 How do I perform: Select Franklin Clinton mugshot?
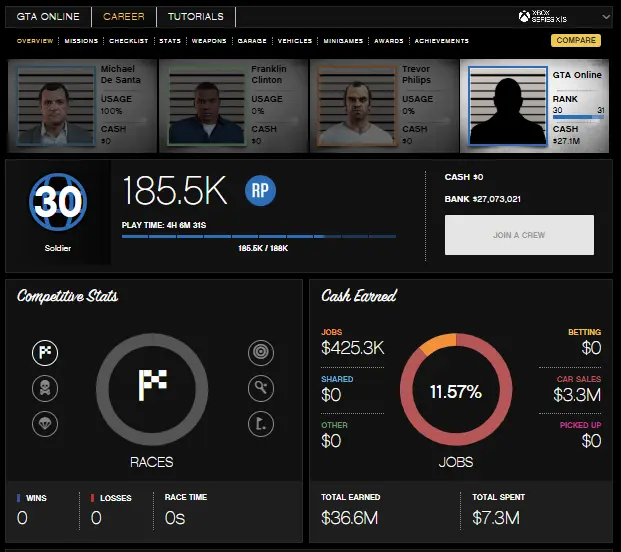point(207,106)
